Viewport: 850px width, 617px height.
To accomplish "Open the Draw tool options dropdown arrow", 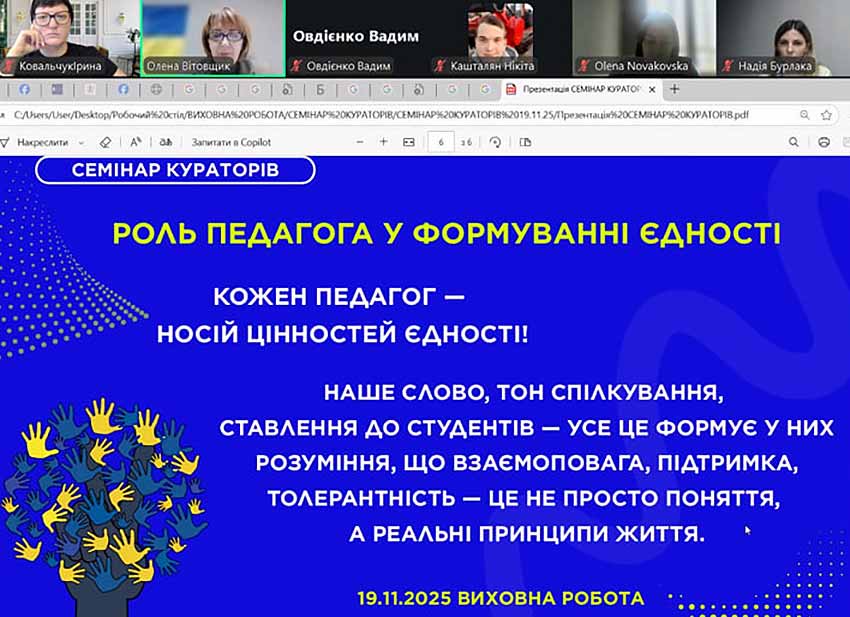I will point(81,142).
